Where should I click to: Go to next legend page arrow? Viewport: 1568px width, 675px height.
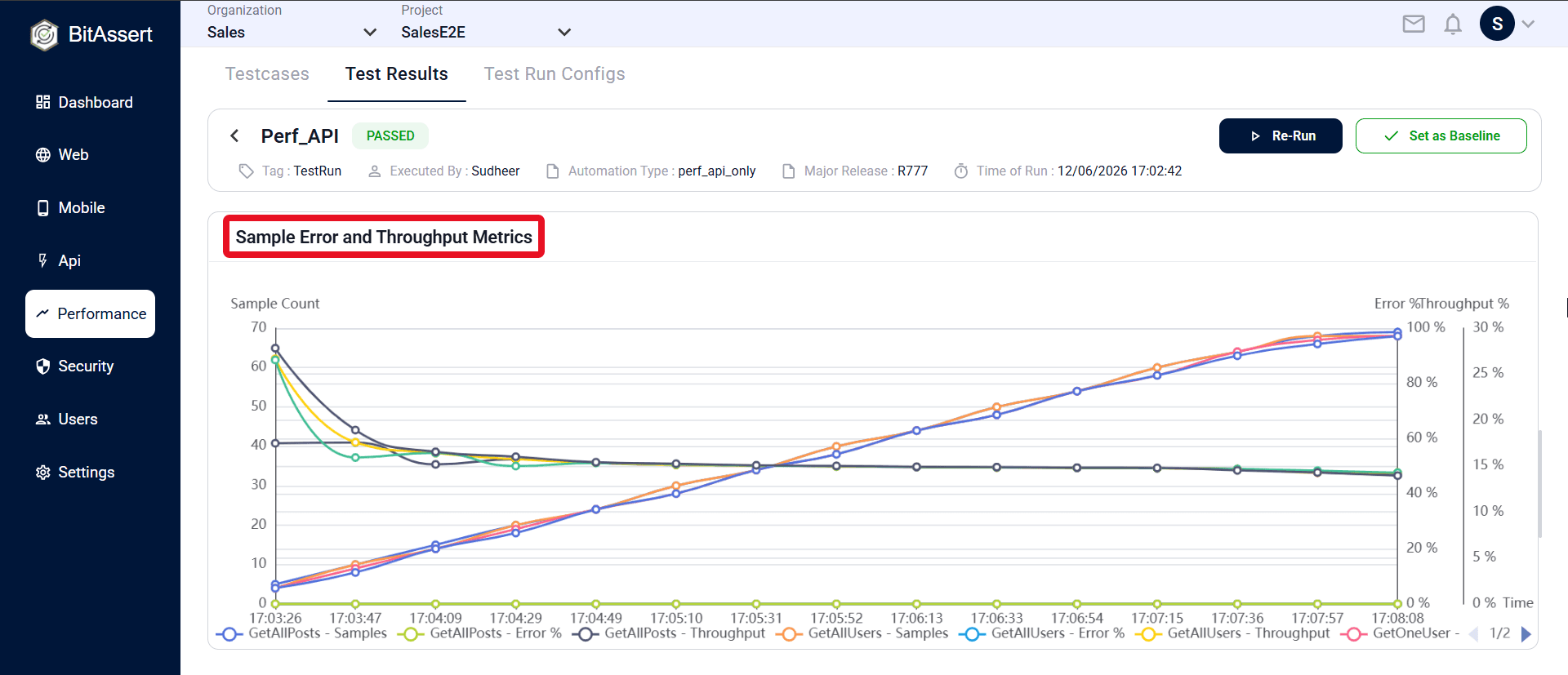point(1526,634)
